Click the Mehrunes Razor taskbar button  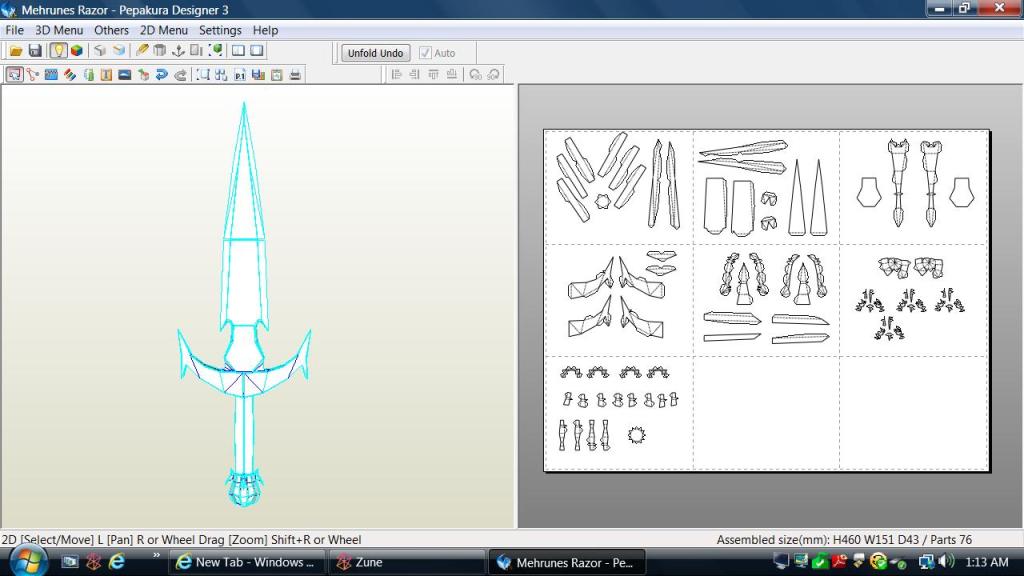[x=567, y=562]
